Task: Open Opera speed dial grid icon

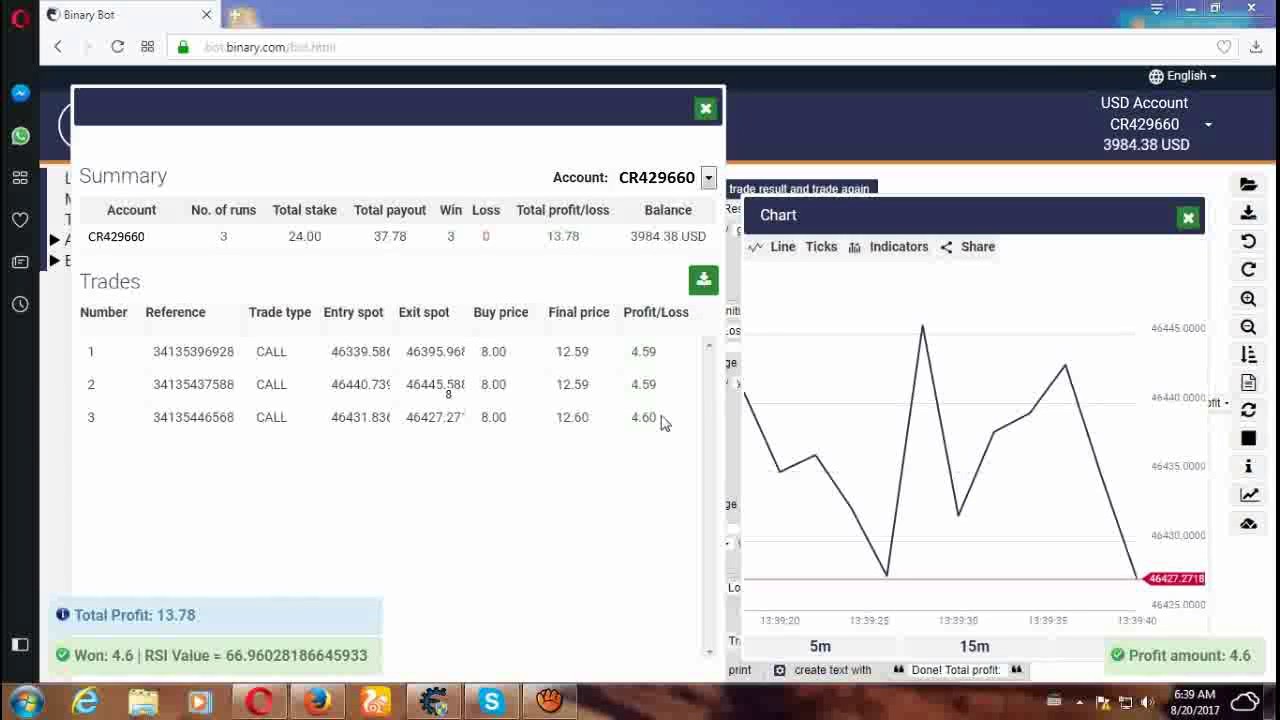Action: coord(147,47)
